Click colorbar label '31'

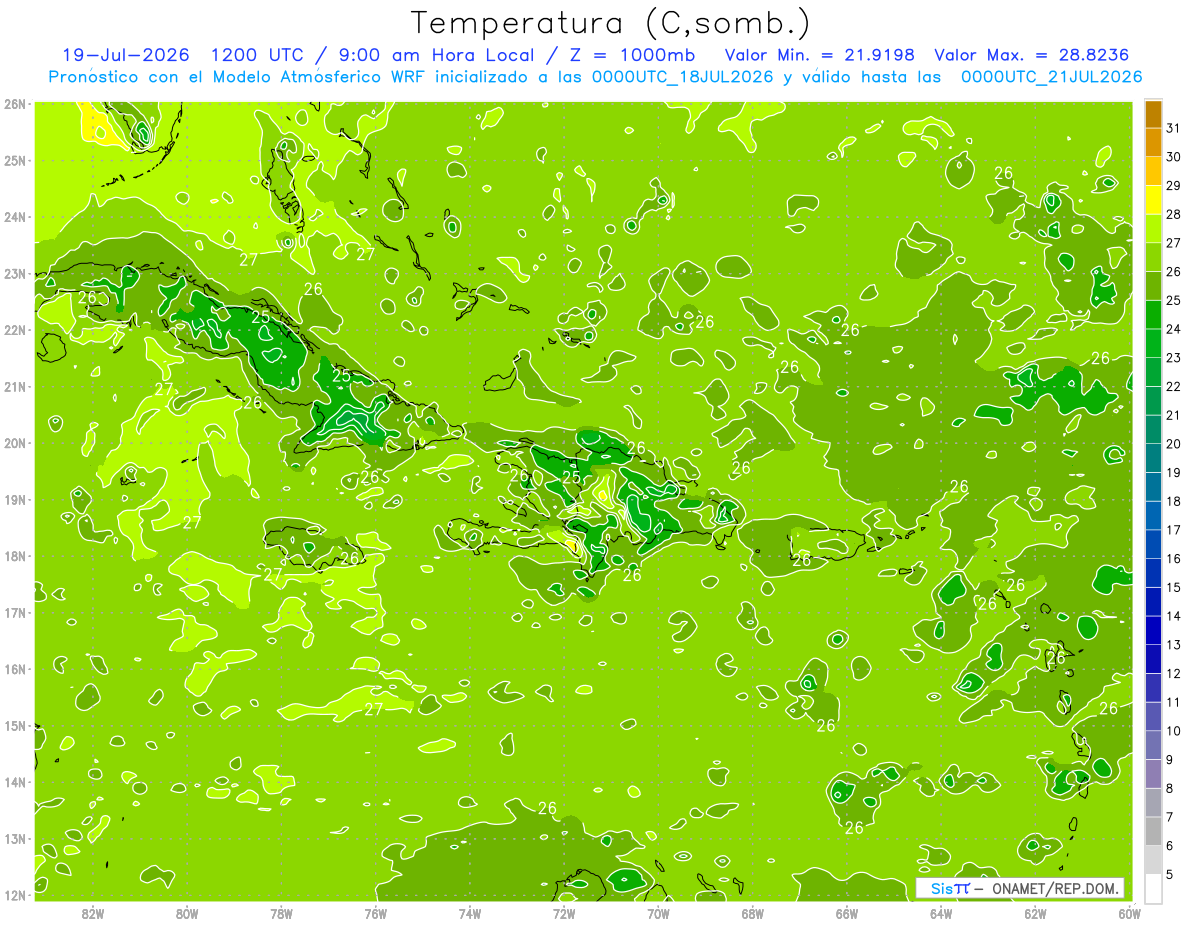(x=1174, y=128)
